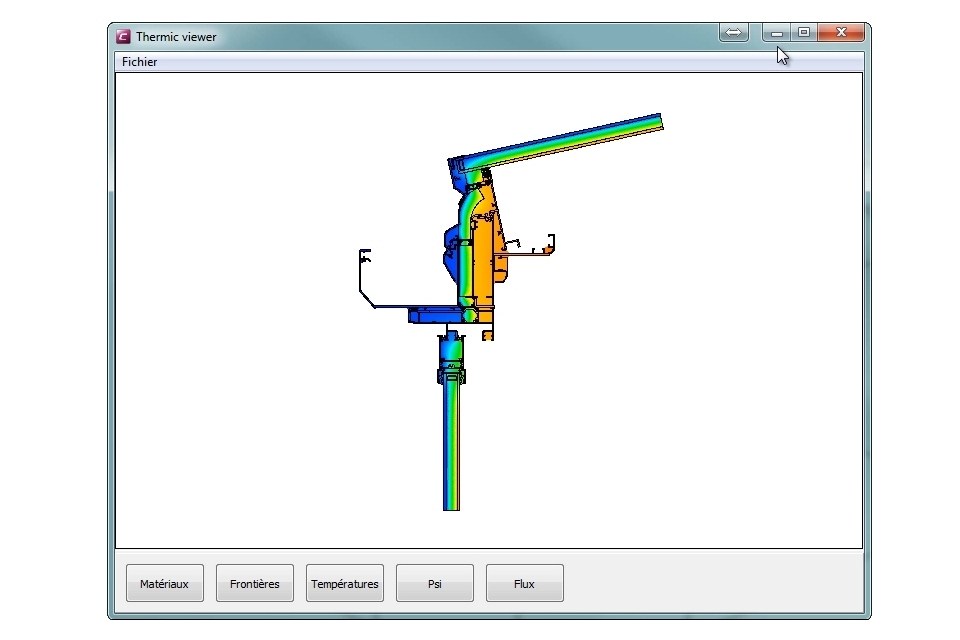The height and width of the screenshot is (640, 960).
Task: Show the Frontières view
Action: pos(255,583)
